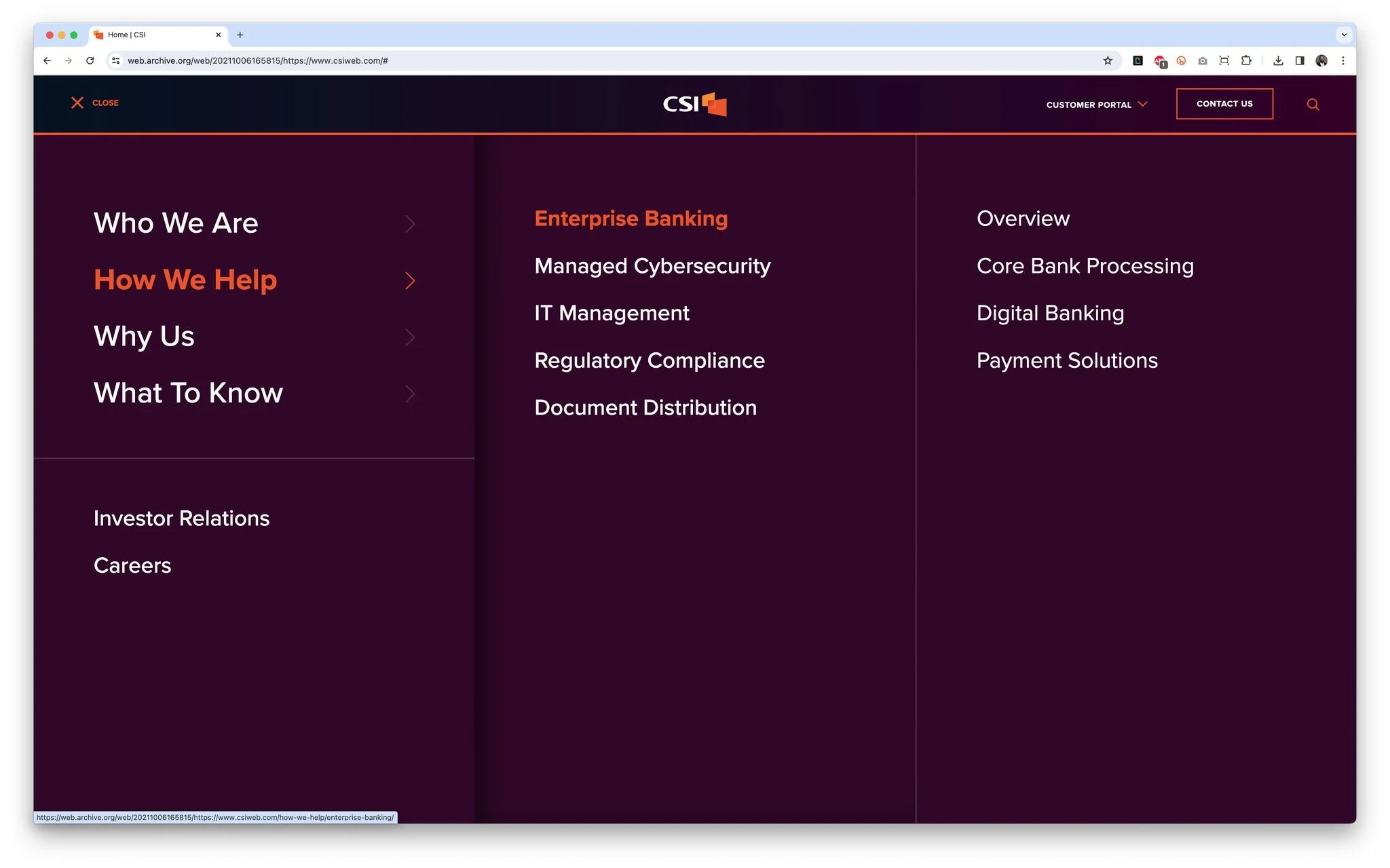Go back to previous page
The width and height of the screenshot is (1390, 868).
47,61
